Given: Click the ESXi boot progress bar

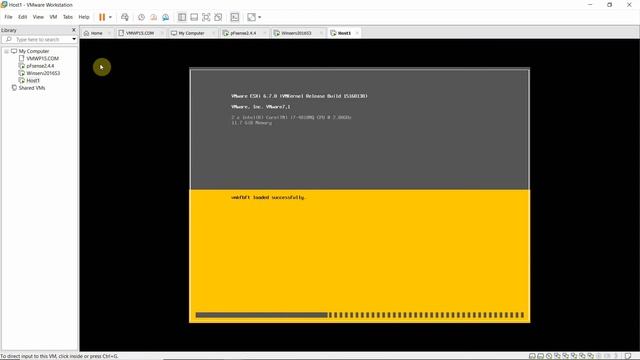Looking at the screenshot, I should [360, 315].
